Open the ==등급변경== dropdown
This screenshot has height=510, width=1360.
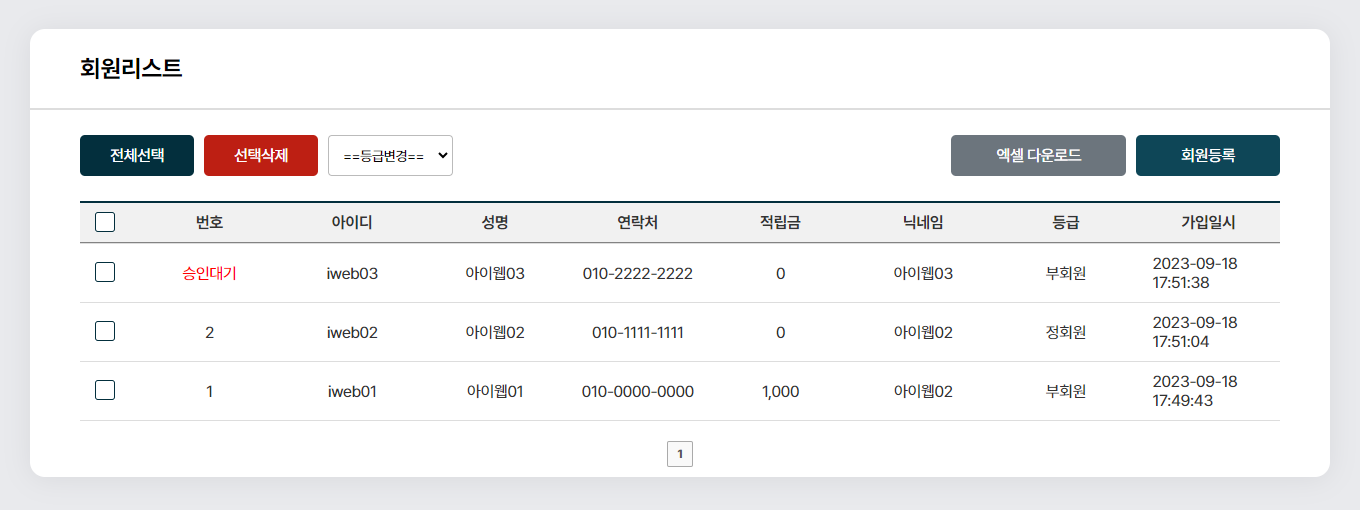point(390,156)
